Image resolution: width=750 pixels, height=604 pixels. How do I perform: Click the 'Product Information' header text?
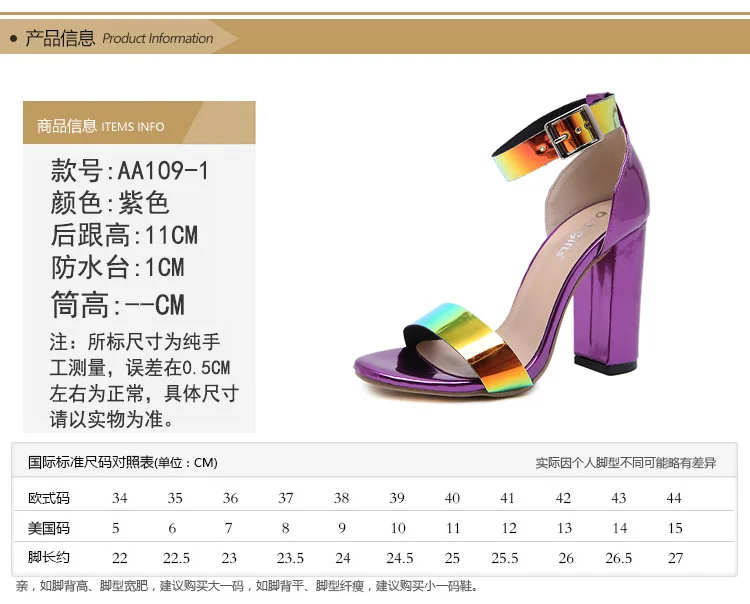pos(158,38)
